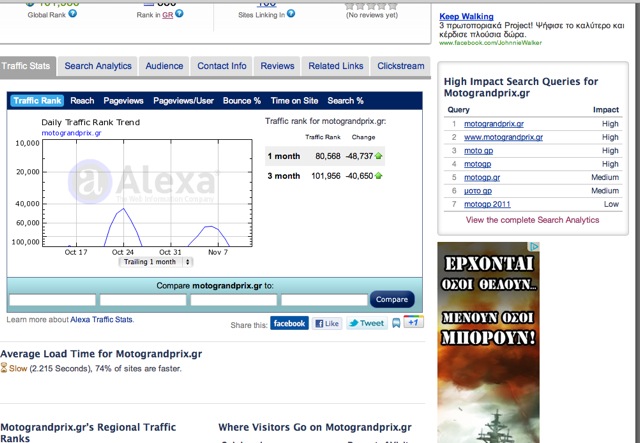Open the Related Links tab
Screen dimensions: 640x443
tap(336, 66)
